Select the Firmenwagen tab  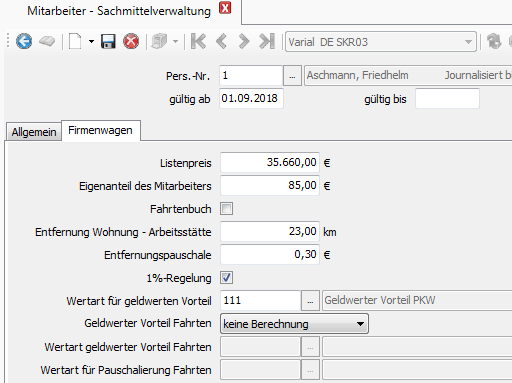(101, 130)
